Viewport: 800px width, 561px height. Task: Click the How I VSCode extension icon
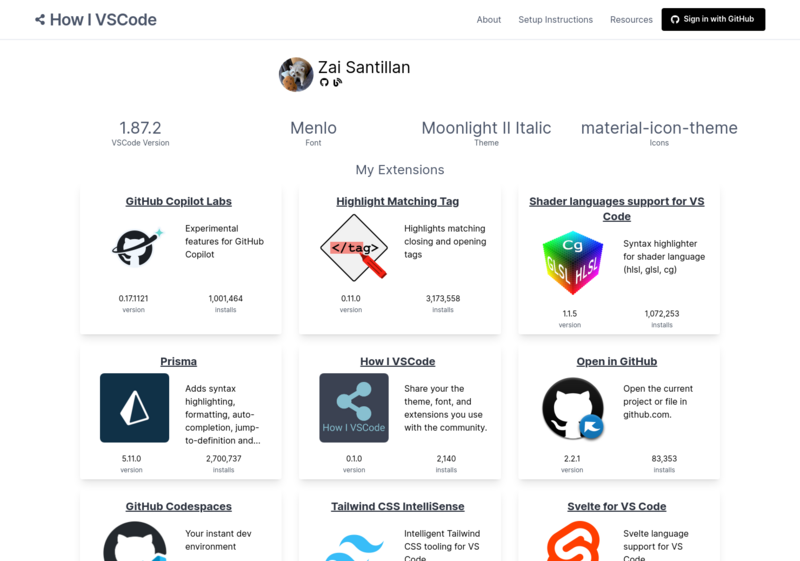point(354,408)
